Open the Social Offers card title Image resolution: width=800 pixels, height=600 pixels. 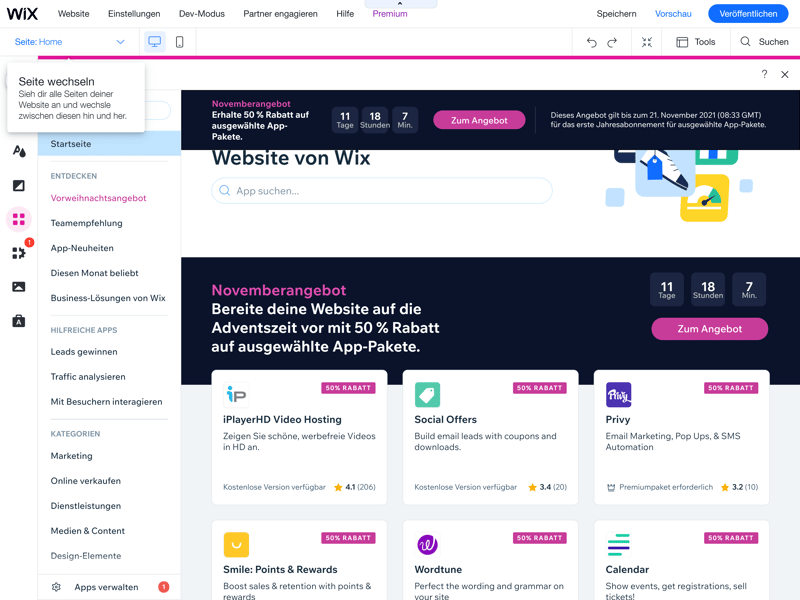click(445, 419)
